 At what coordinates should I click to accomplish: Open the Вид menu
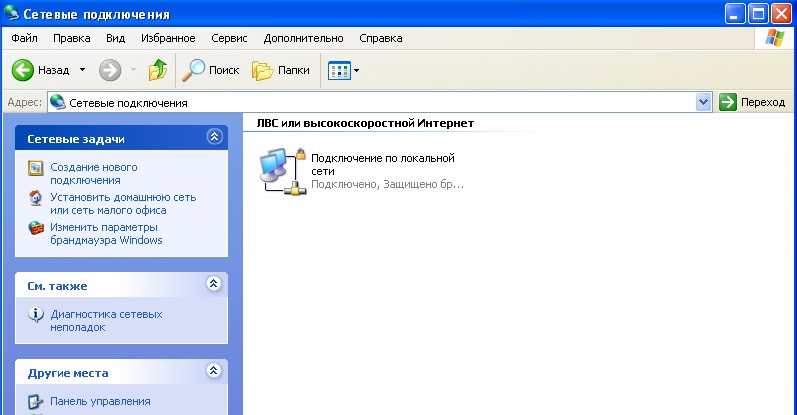[x=115, y=38]
